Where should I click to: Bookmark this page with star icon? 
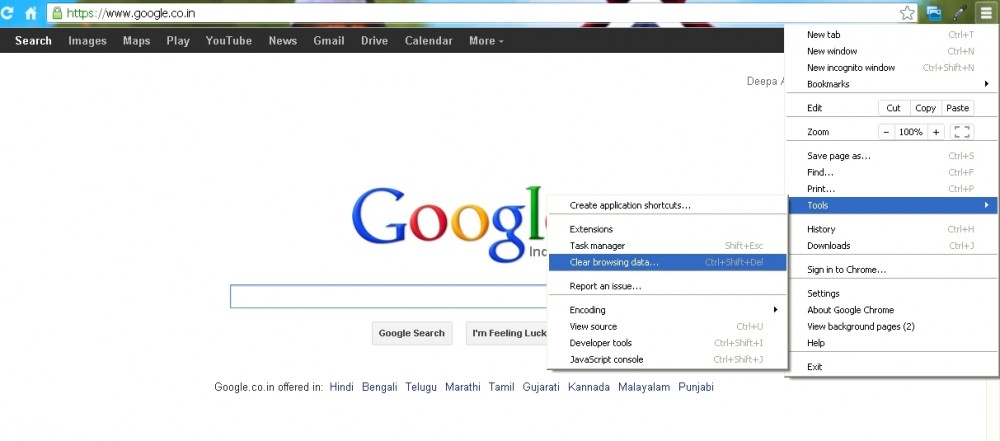click(907, 13)
